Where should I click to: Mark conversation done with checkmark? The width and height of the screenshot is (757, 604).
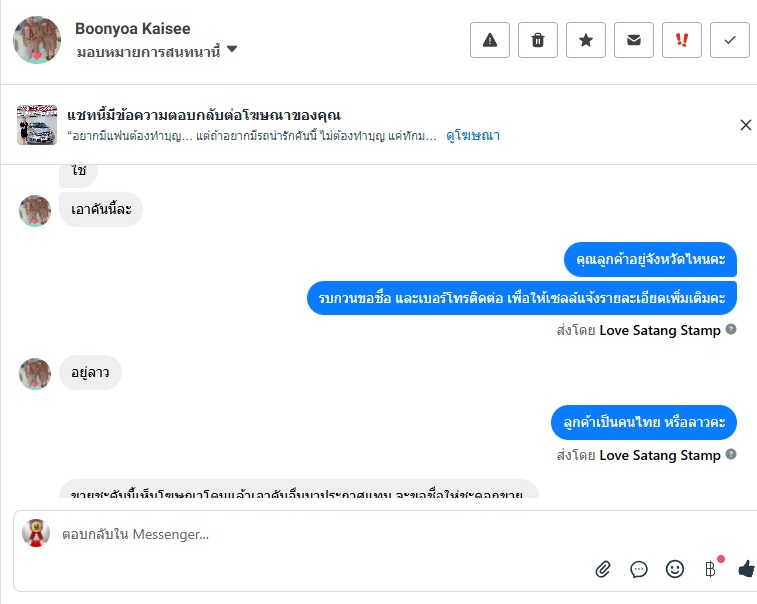[730, 40]
